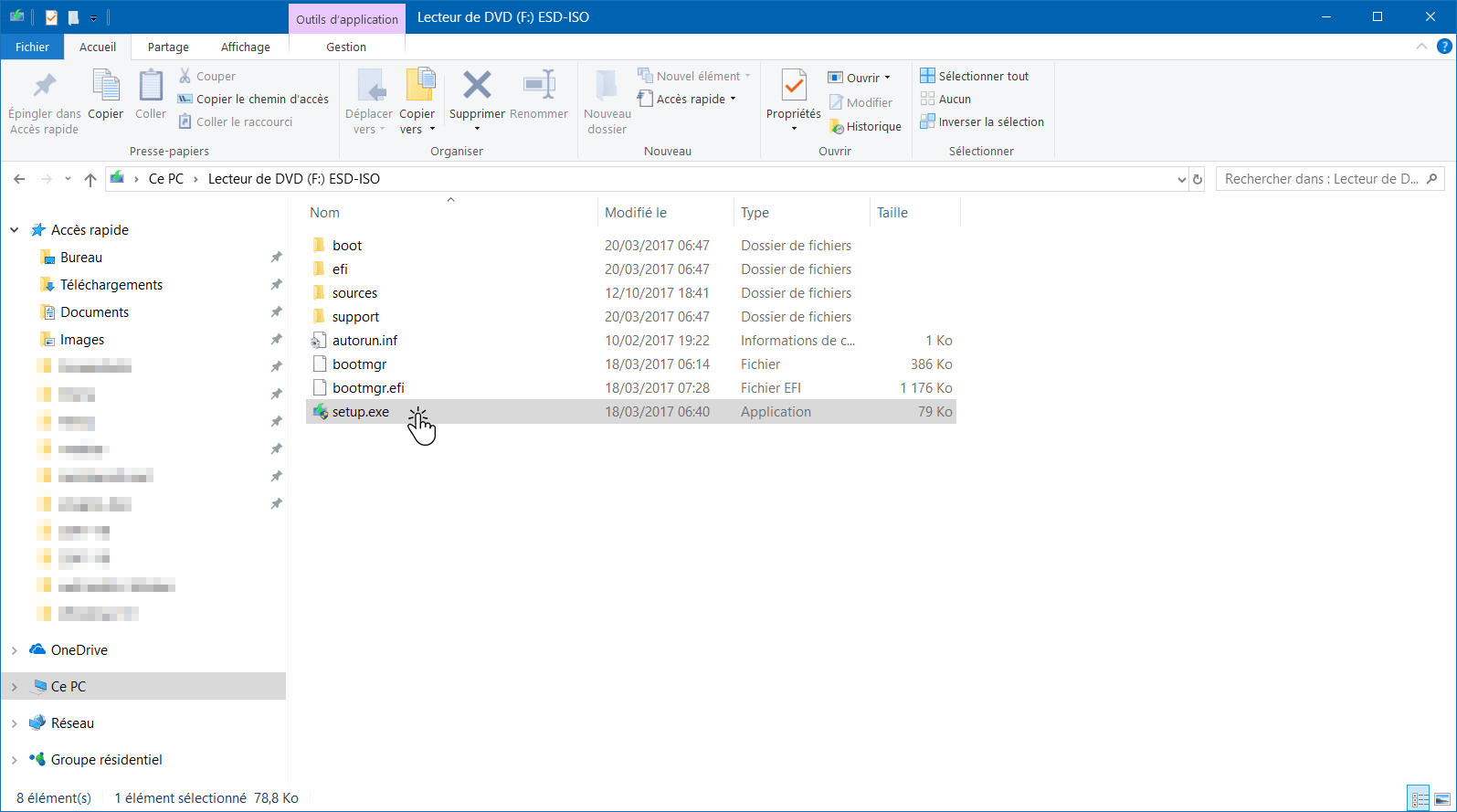Open Historique of the file
The width and height of the screenshot is (1457, 812).
pyautogui.click(x=865, y=127)
